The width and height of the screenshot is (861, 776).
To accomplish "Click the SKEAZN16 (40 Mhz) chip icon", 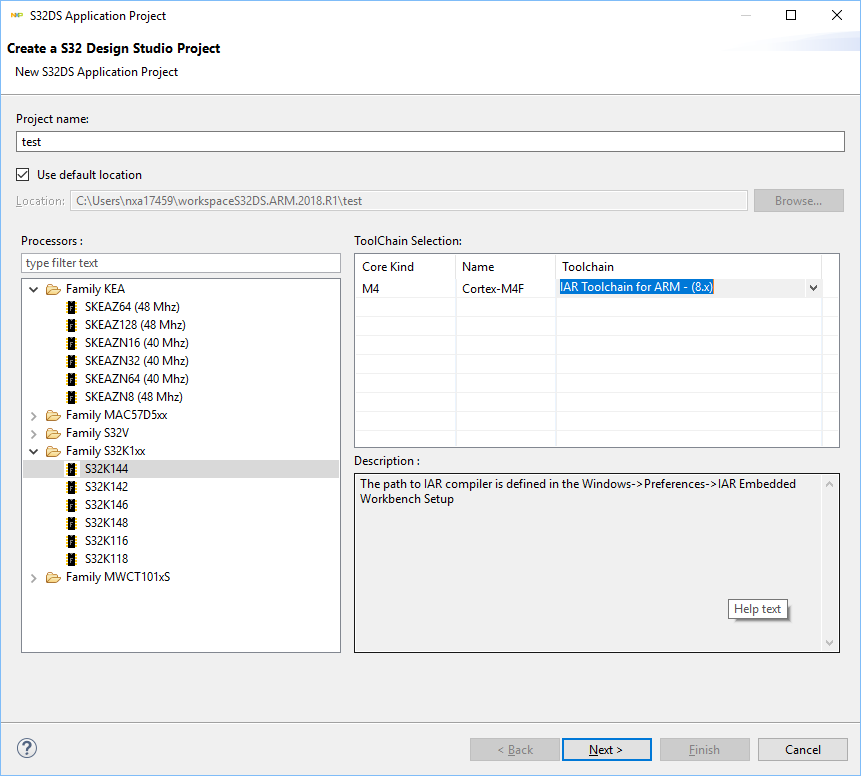I will (71, 343).
